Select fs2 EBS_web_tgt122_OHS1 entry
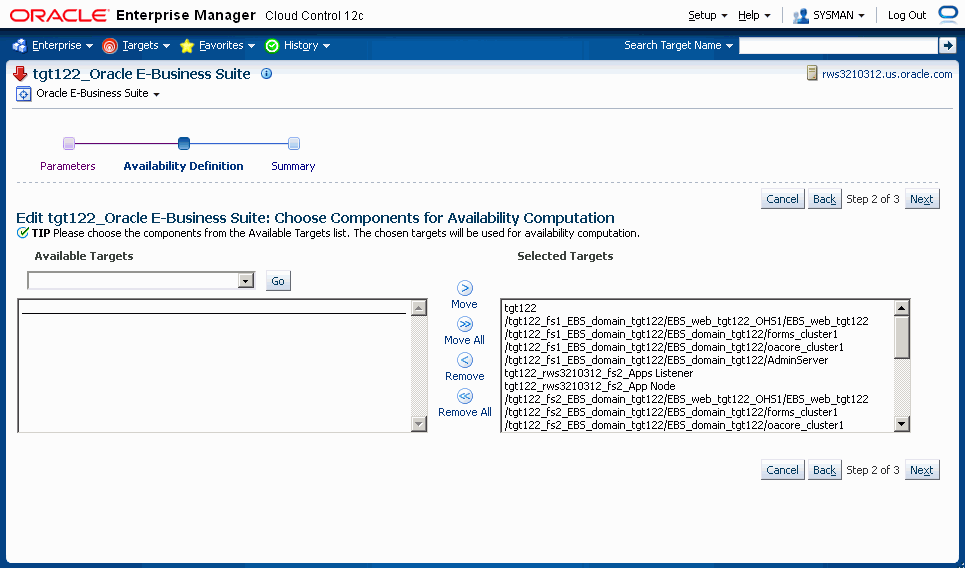965x569 pixels. (699, 399)
